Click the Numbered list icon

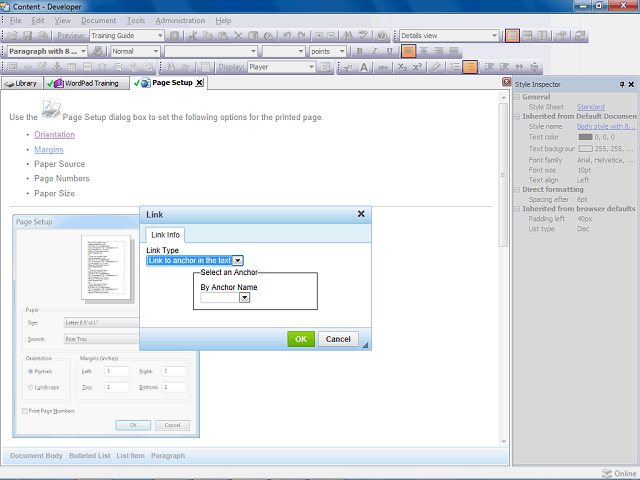455,67
